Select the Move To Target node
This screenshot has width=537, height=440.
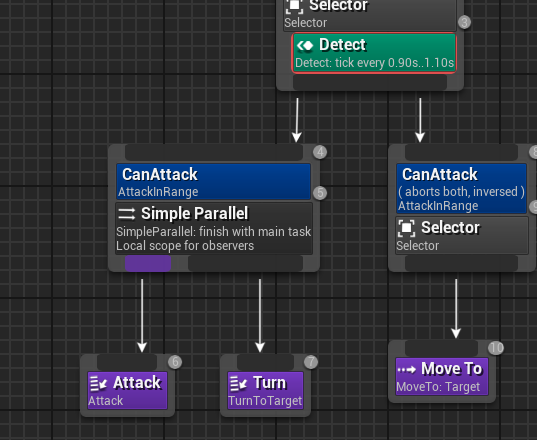(442, 376)
